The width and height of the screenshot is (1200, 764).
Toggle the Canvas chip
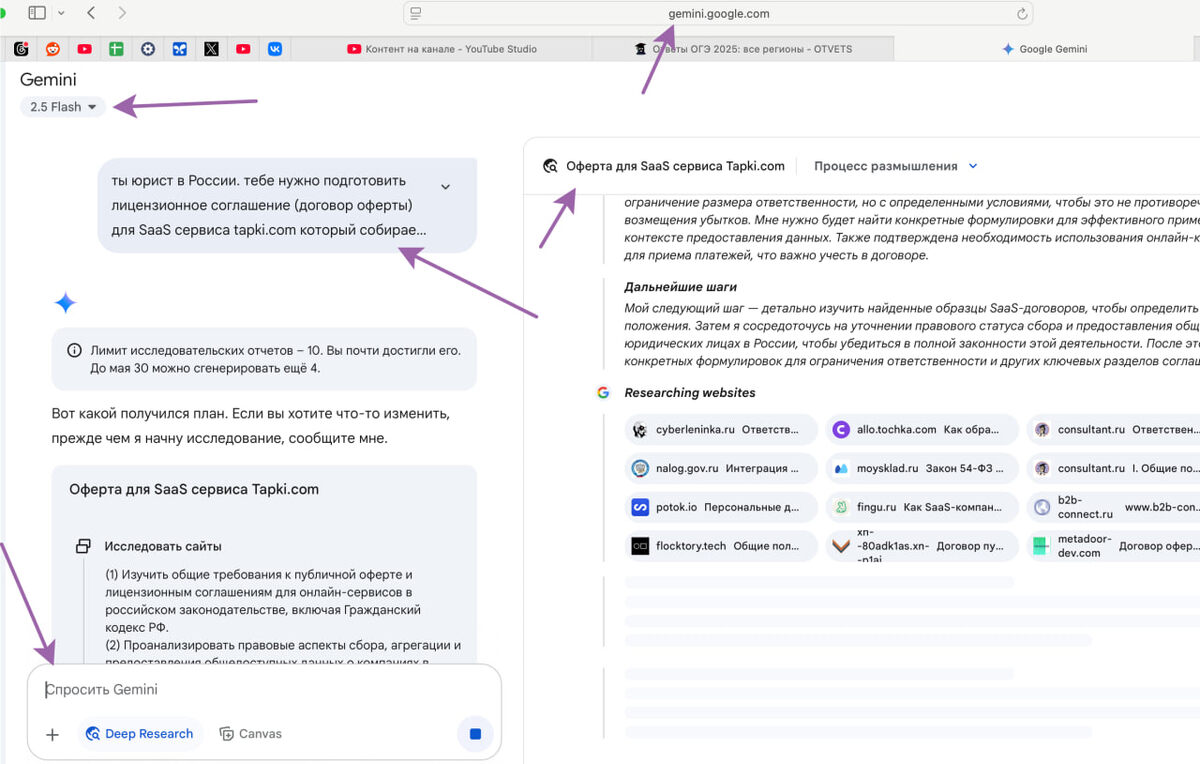(x=251, y=734)
